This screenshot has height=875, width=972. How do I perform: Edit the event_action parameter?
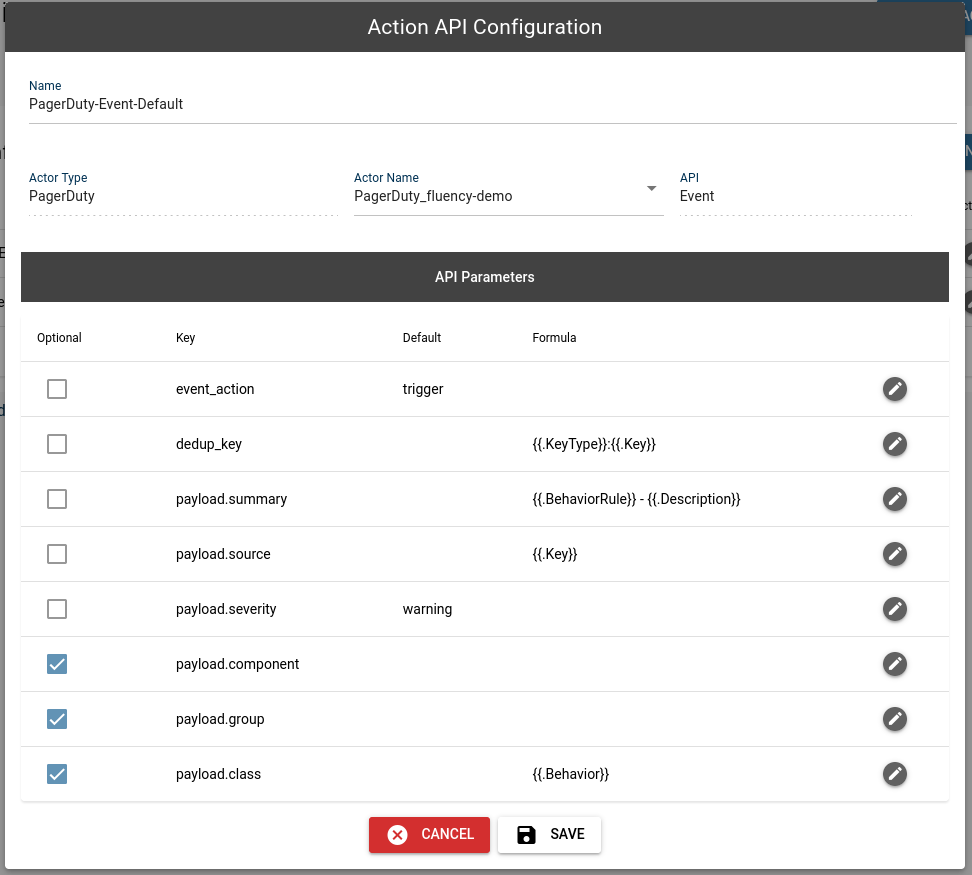coord(895,389)
